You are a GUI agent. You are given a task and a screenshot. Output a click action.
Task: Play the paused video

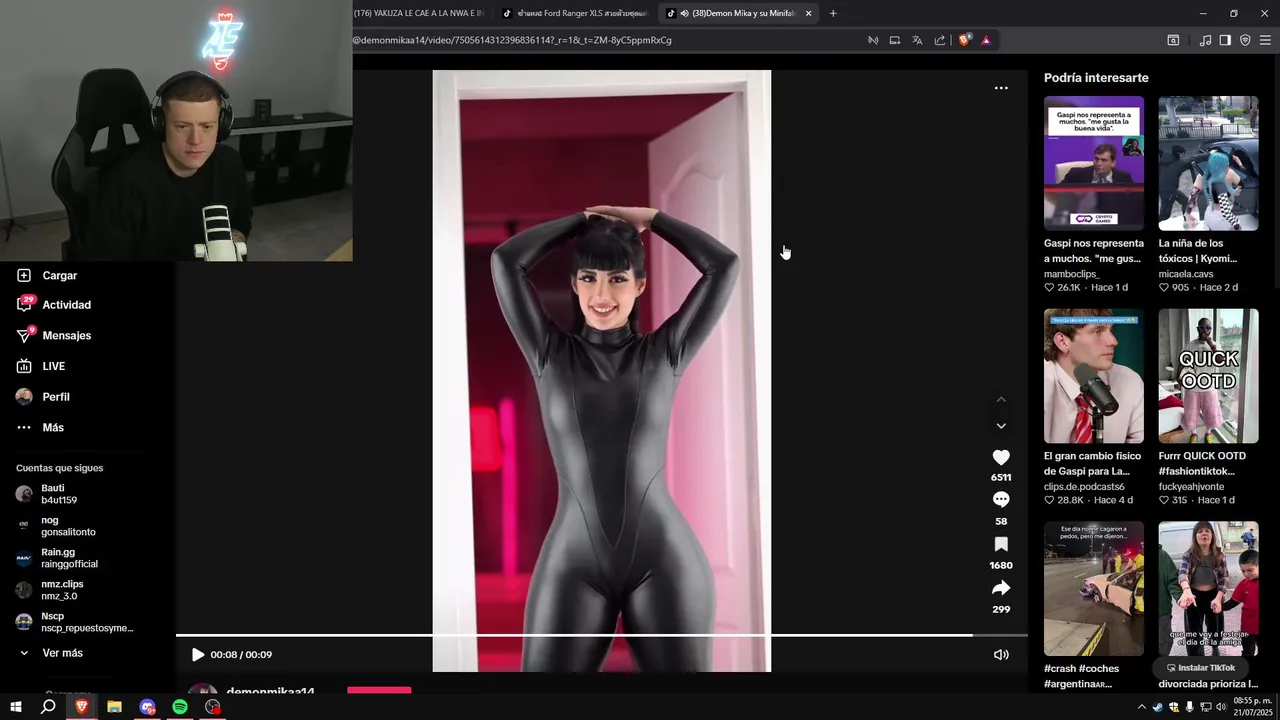[198, 655]
